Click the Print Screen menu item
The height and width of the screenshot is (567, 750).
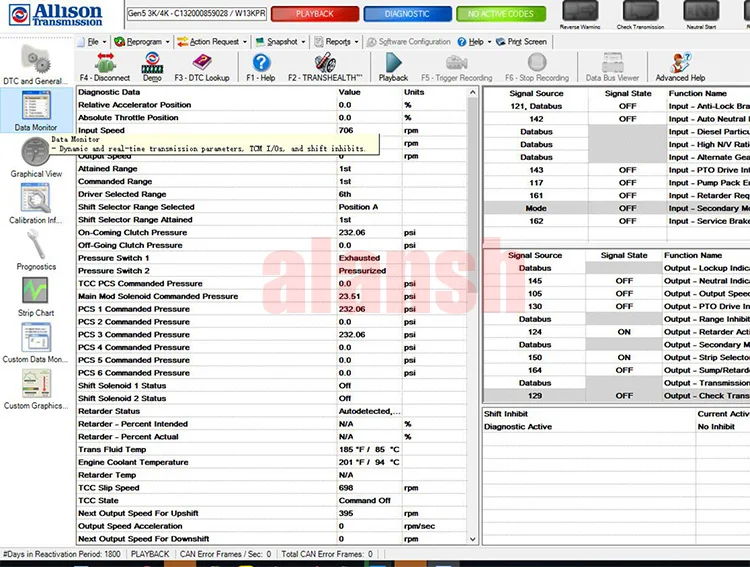click(521, 42)
